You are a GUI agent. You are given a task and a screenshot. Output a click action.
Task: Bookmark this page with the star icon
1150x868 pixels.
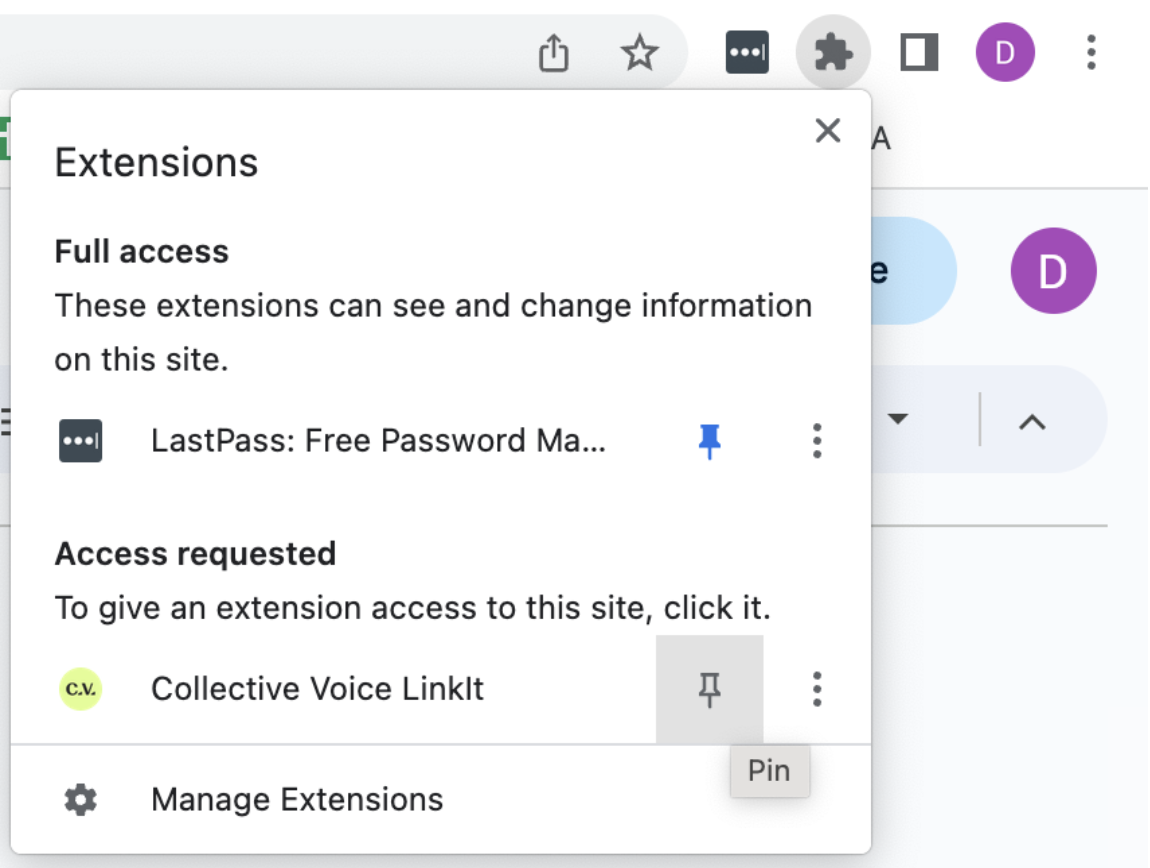639,53
